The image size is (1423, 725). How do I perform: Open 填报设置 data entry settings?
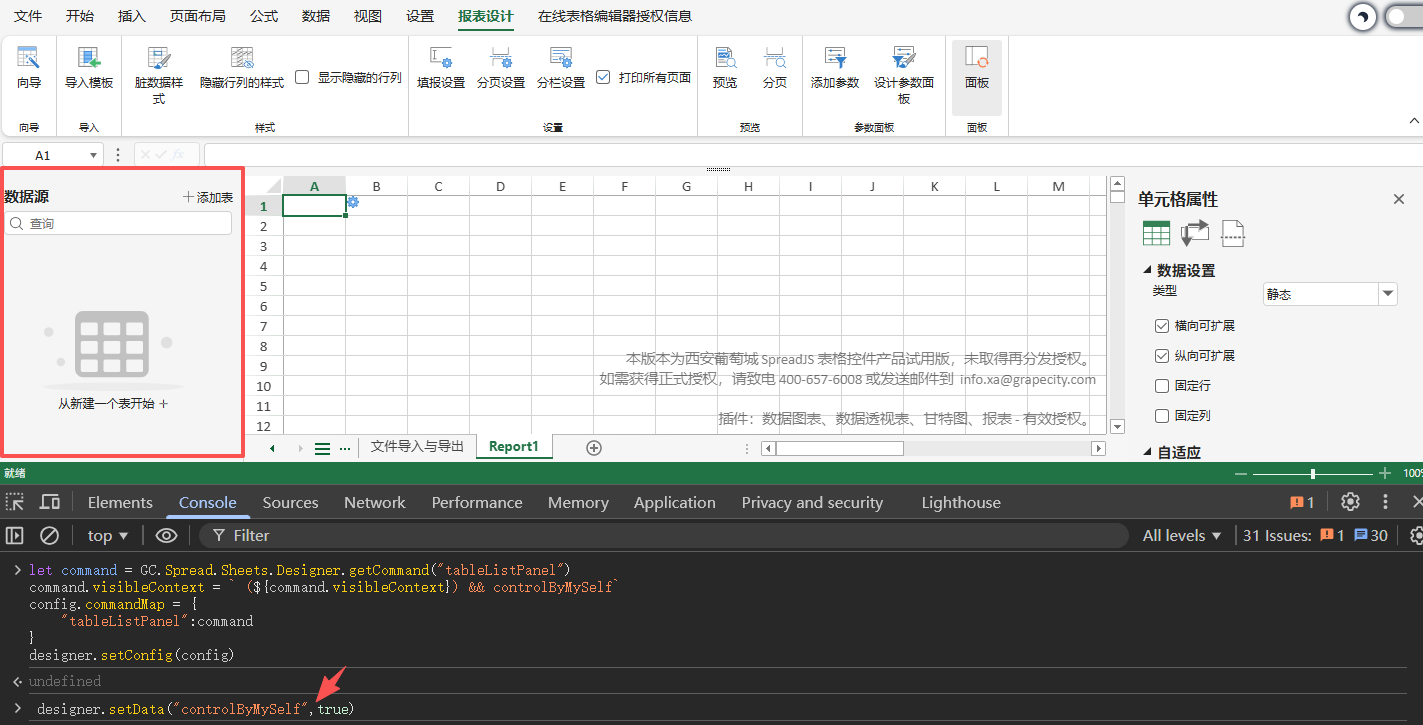coord(441,67)
